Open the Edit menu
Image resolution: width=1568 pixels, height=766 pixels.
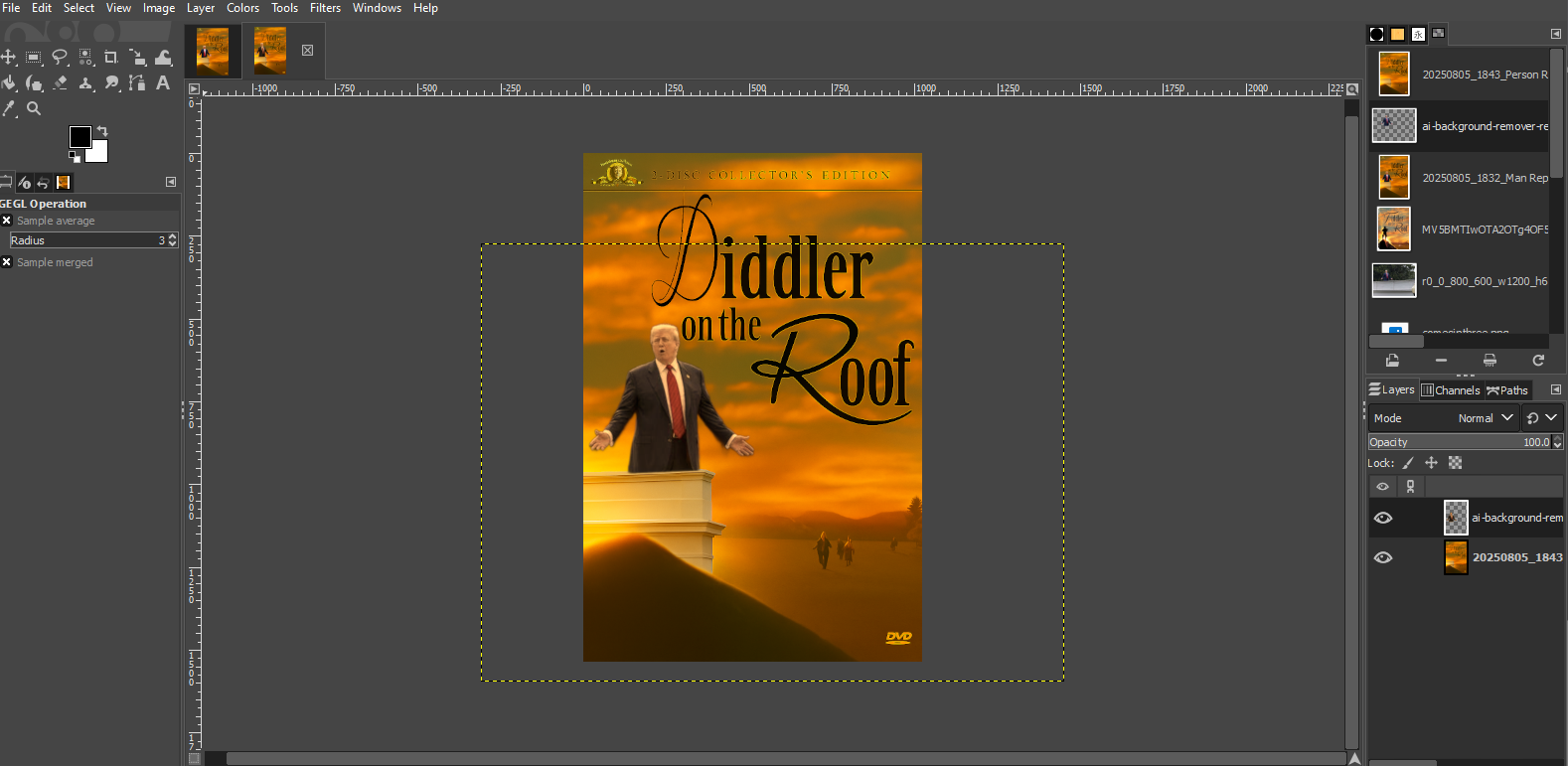click(42, 8)
